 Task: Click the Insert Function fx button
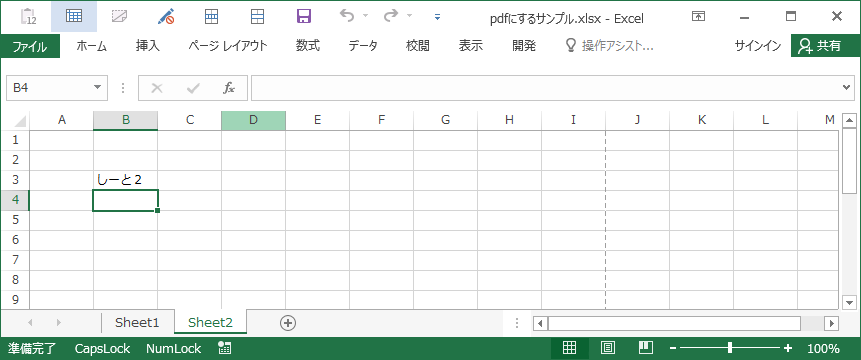point(229,88)
